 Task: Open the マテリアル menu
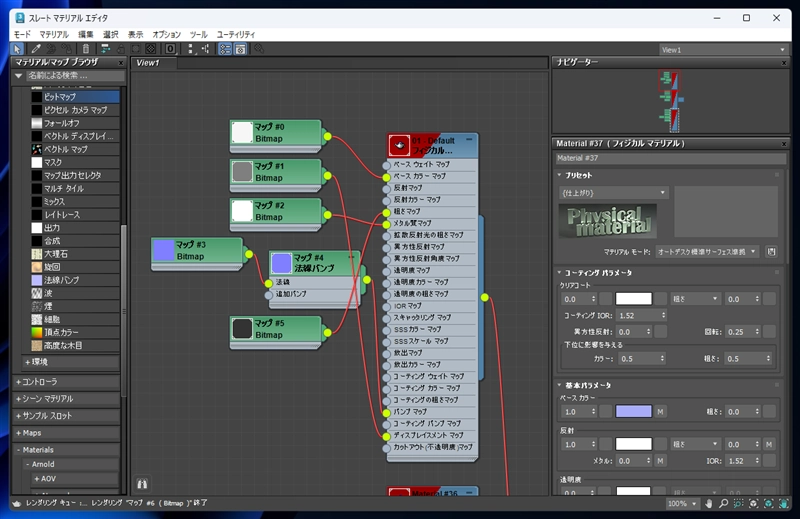tap(54, 34)
